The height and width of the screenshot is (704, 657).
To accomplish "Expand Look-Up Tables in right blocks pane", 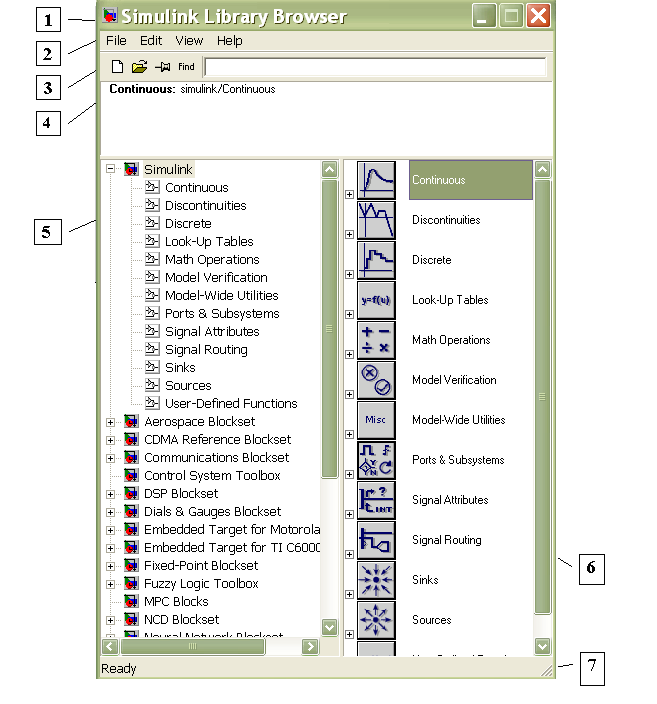I will click(x=349, y=314).
